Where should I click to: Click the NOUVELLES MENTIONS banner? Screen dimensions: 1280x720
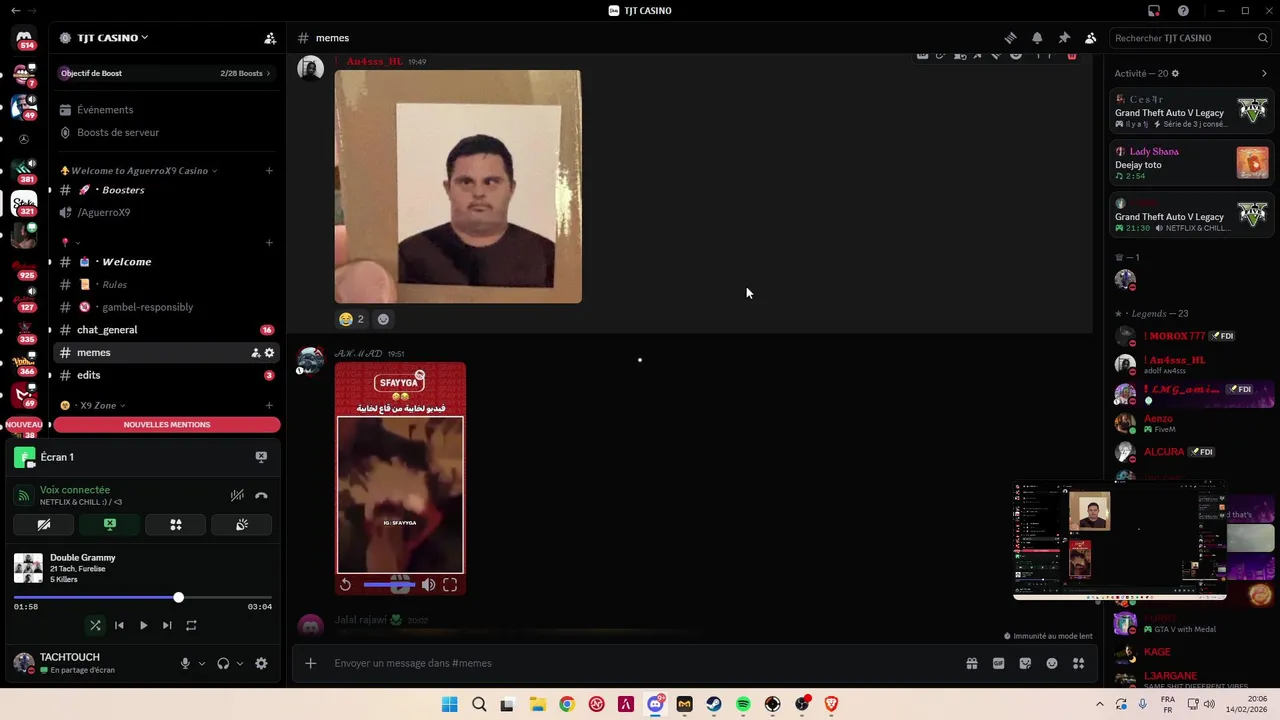pyautogui.click(x=167, y=425)
